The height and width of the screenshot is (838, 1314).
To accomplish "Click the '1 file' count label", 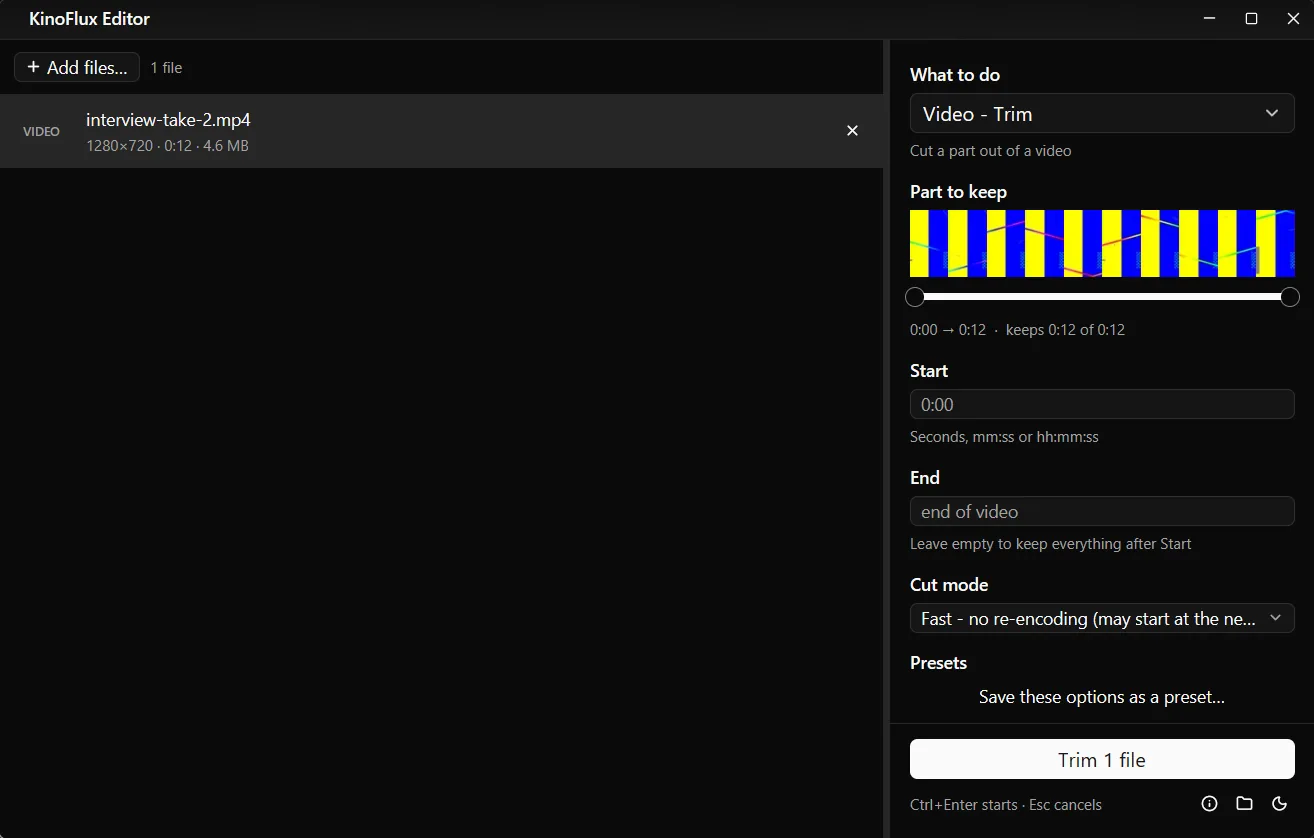I will pos(166,68).
